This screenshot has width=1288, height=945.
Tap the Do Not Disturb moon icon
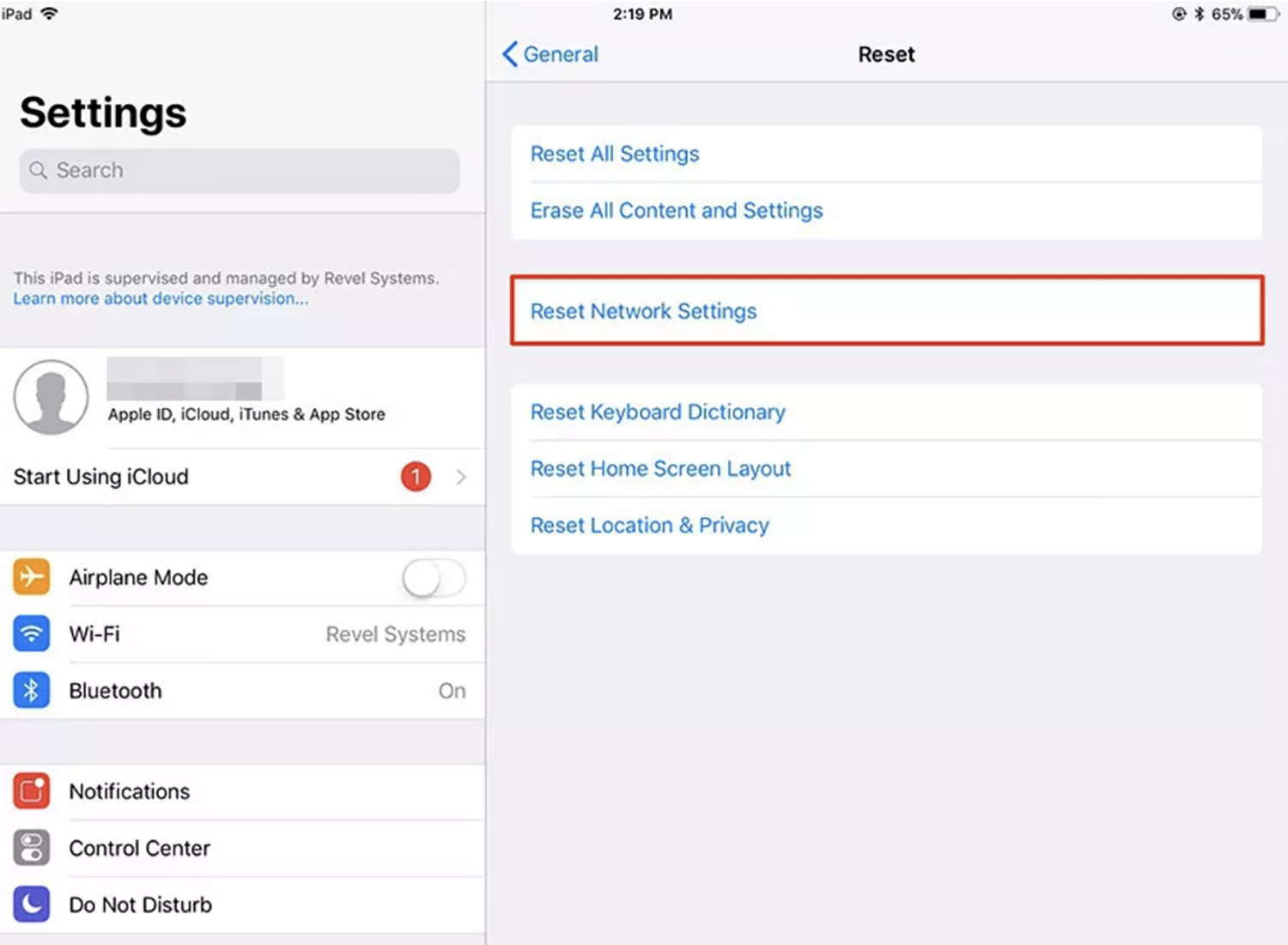[31, 905]
